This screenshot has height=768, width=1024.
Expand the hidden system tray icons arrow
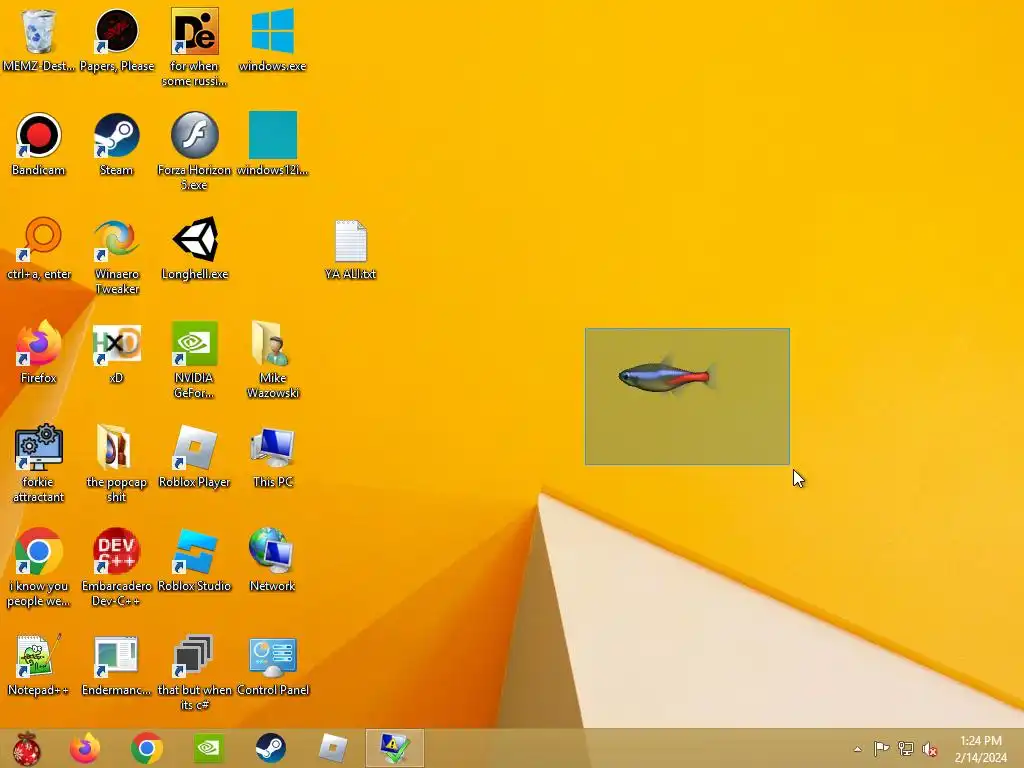857,749
